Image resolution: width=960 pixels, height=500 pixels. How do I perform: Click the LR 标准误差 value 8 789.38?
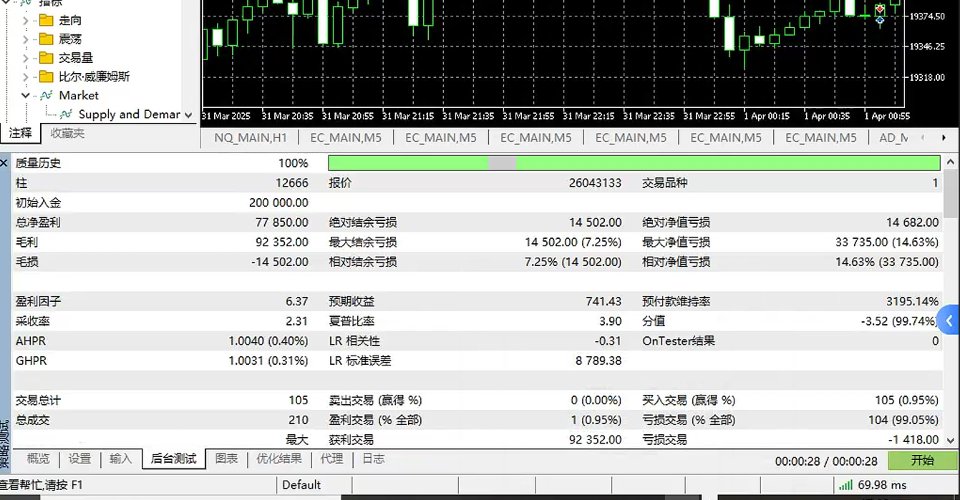[x=598, y=360]
